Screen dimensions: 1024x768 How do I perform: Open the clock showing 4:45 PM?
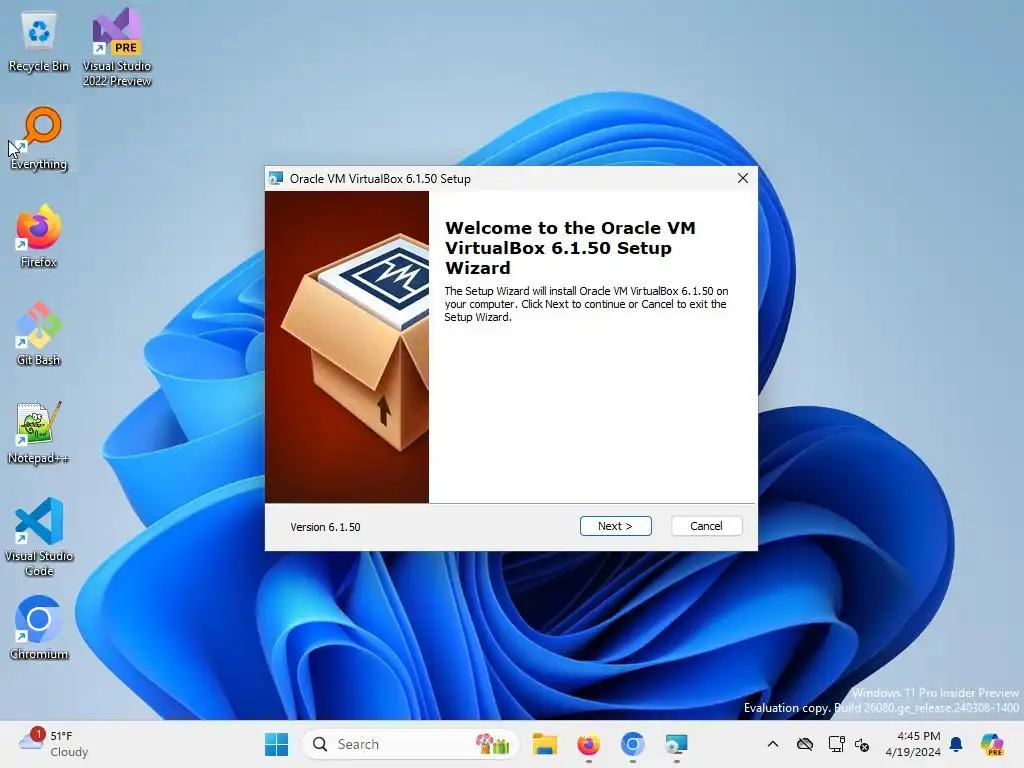click(912, 744)
